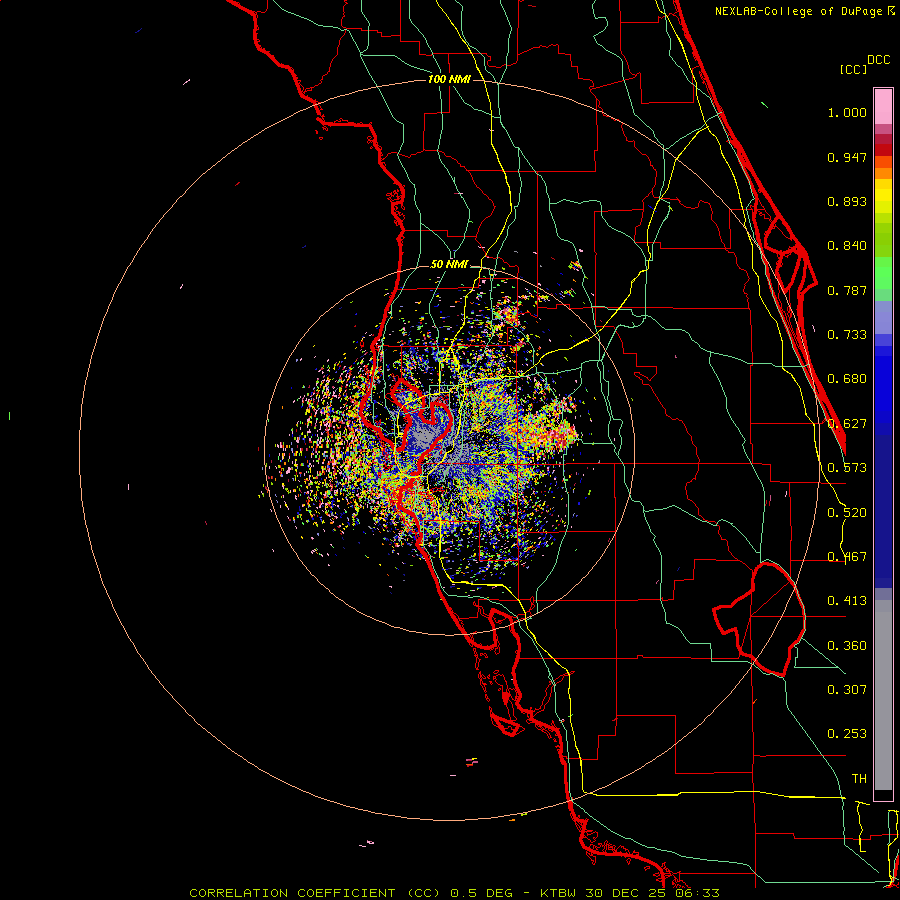Select the 0.413 scale value
This screenshot has width=900, height=900.
pos(847,601)
